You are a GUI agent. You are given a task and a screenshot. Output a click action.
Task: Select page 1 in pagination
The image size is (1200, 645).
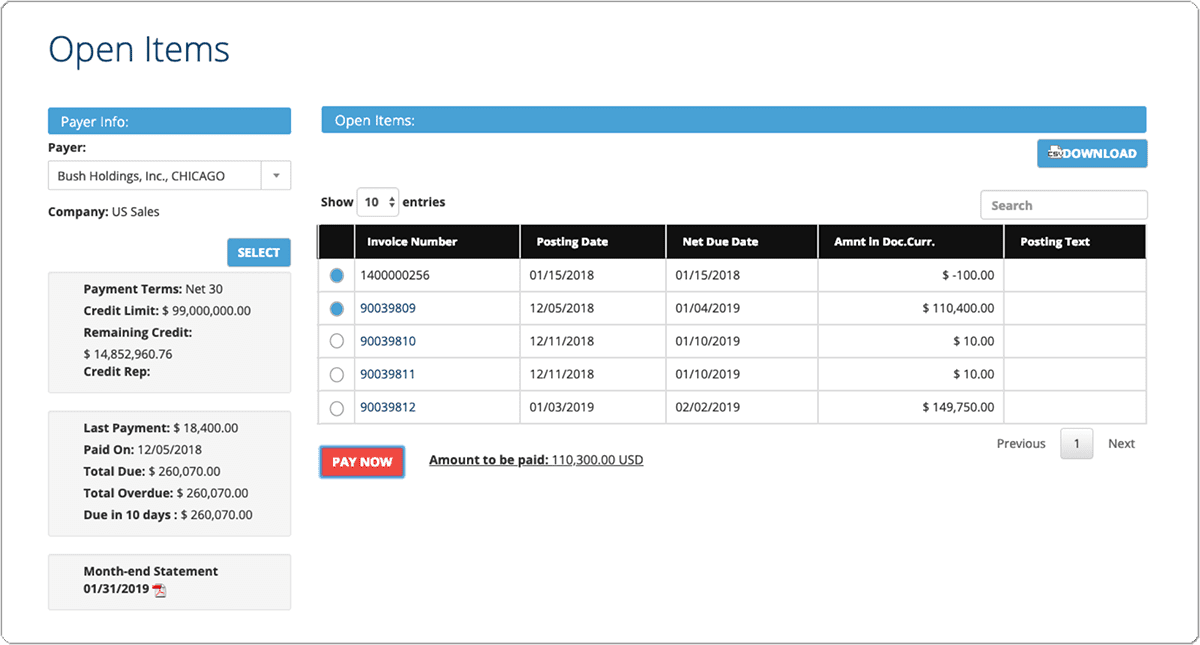1077,444
